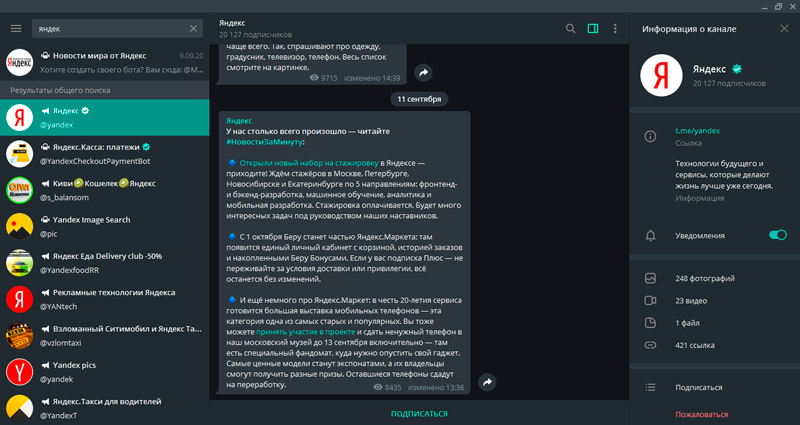Click the eye views icon beside 9715
800x425 pixels.
pos(314,78)
